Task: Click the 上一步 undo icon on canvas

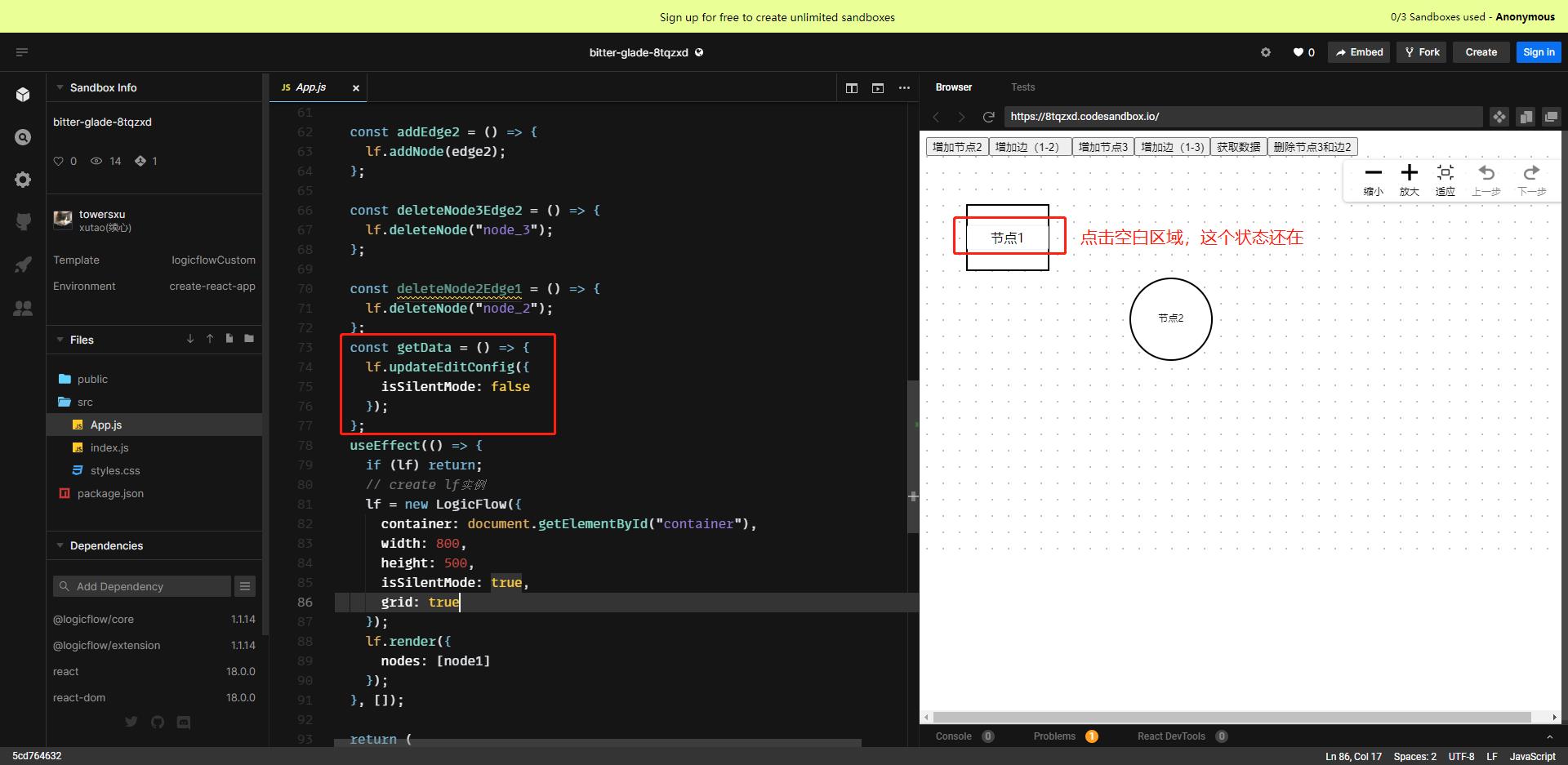Action: click(x=1488, y=172)
